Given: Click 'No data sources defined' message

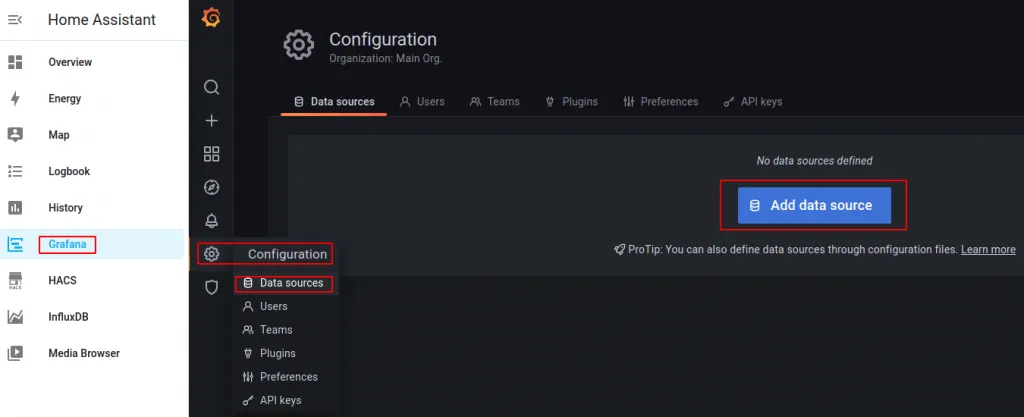Looking at the screenshot, I should [814, 161].
